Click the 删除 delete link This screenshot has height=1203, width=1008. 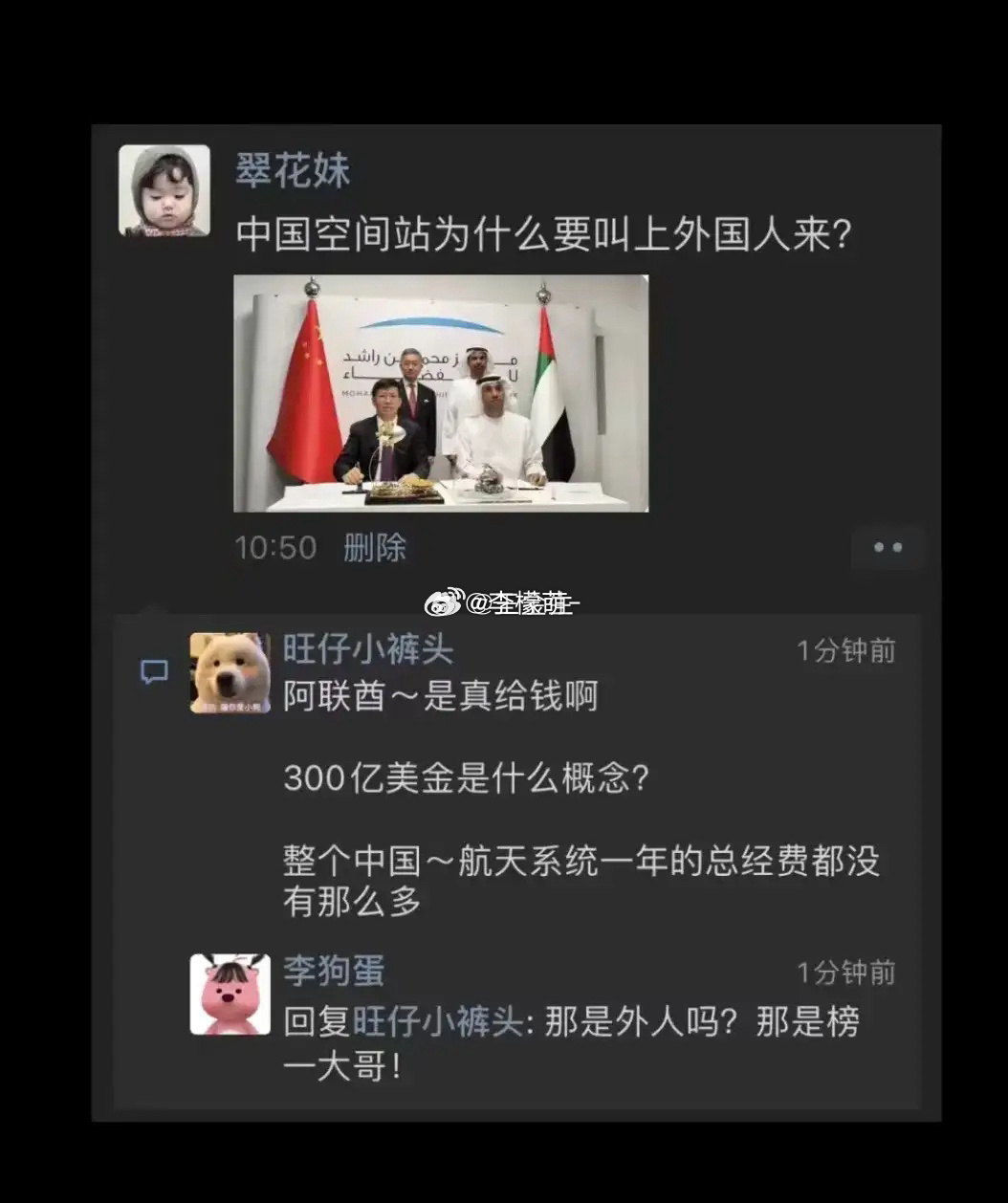click(375, 548)
